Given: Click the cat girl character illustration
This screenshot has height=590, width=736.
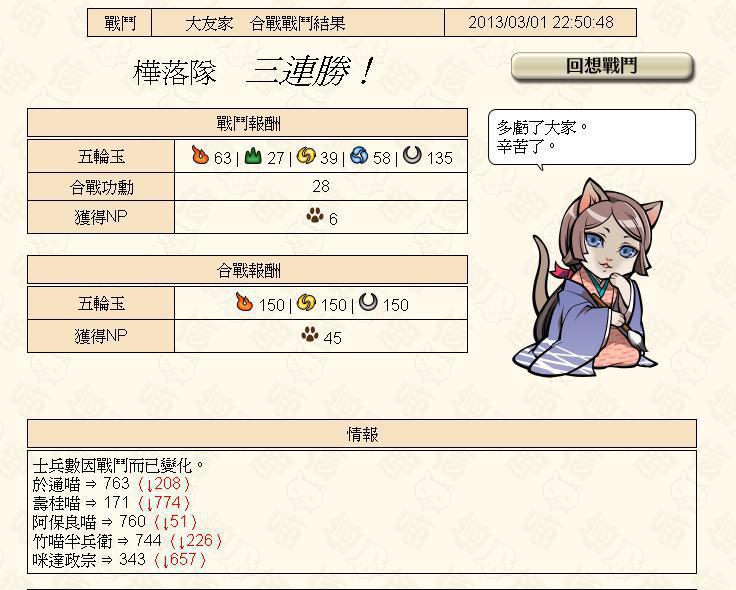Looking at the screenshot, I should pyautogui.click(x=587, y=277).
